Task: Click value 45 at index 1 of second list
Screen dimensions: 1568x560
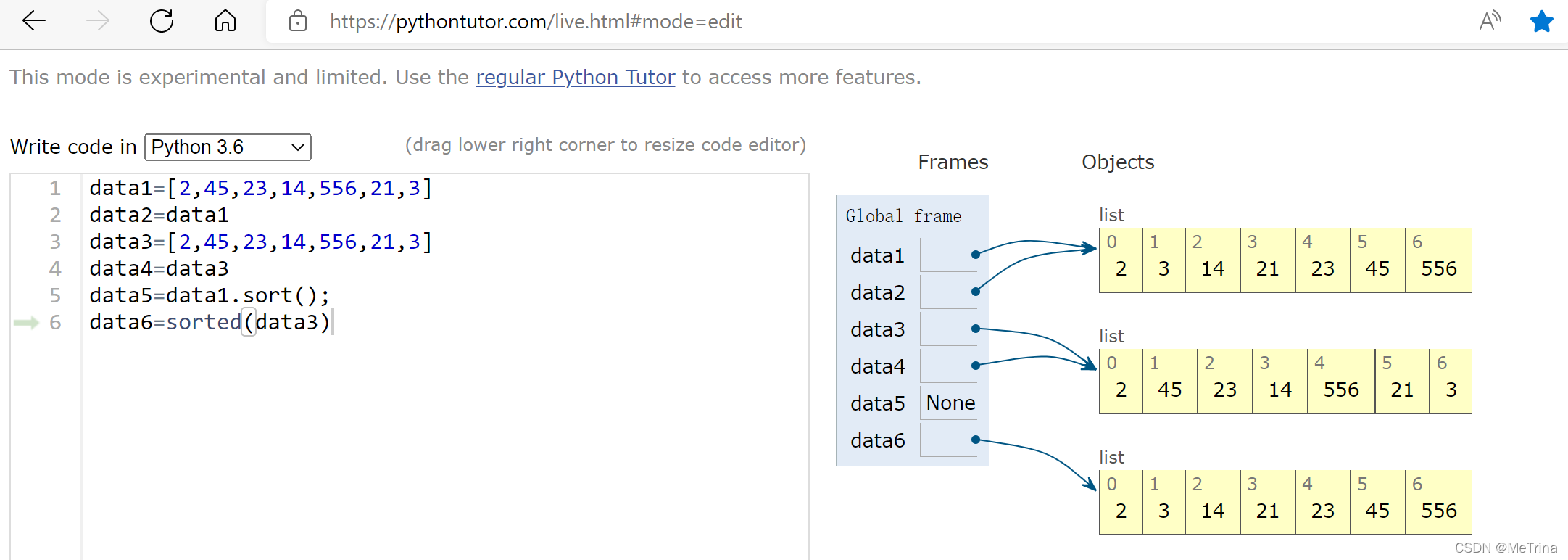Action: 1169,390
